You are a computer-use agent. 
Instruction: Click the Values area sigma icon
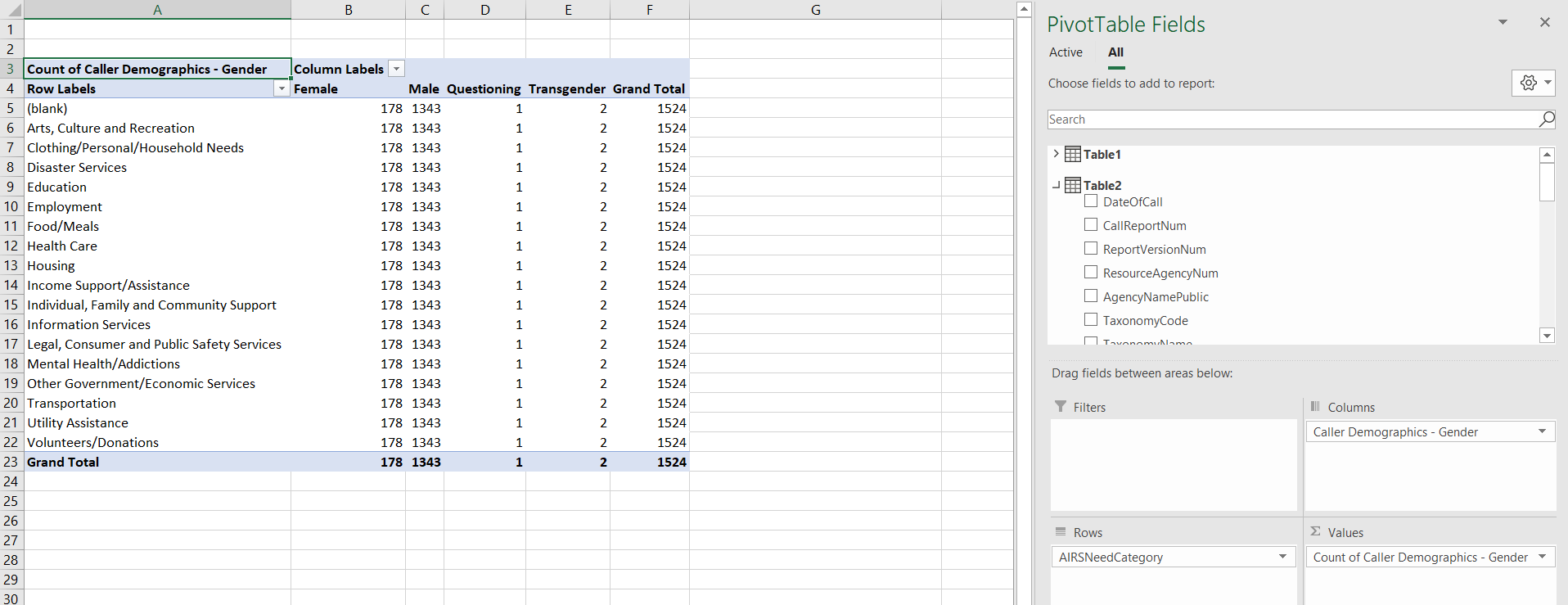[x=1315, y=531]
